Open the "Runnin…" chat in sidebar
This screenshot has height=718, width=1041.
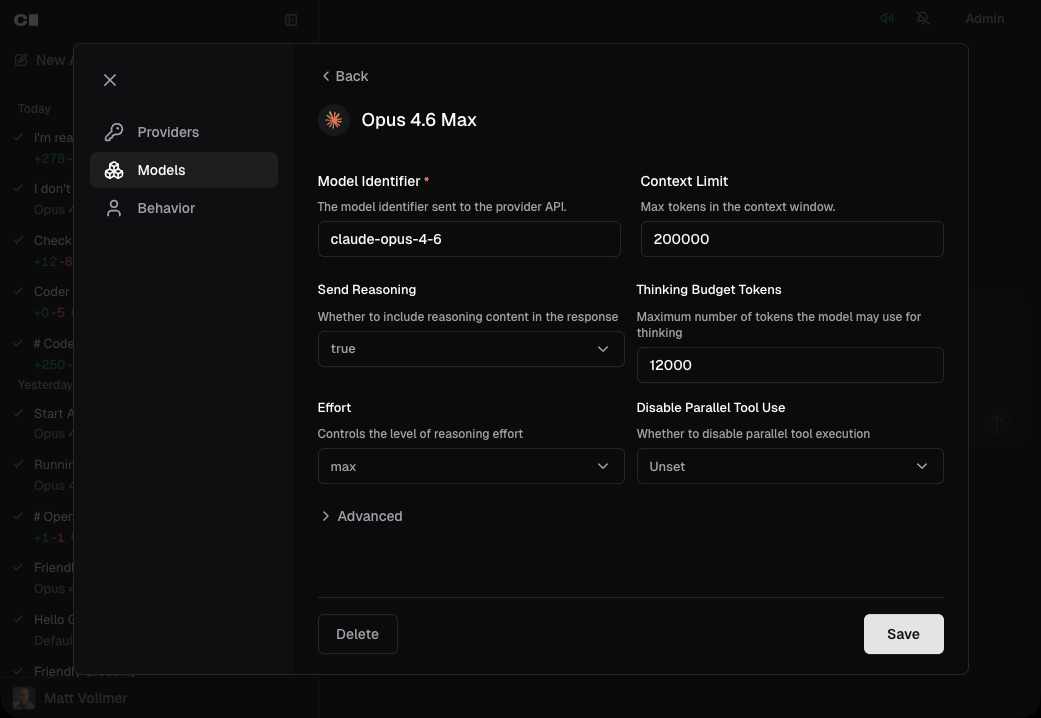[43, 475]
